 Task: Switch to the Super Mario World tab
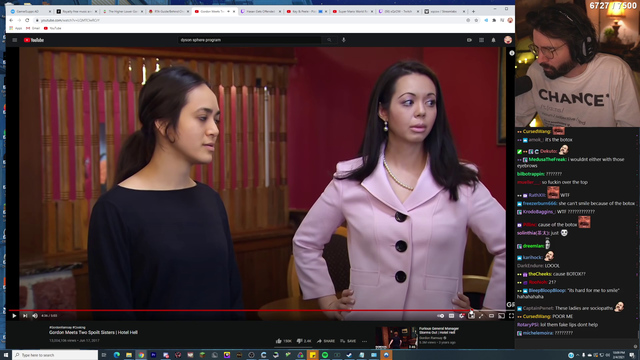(x=353, y=11)
